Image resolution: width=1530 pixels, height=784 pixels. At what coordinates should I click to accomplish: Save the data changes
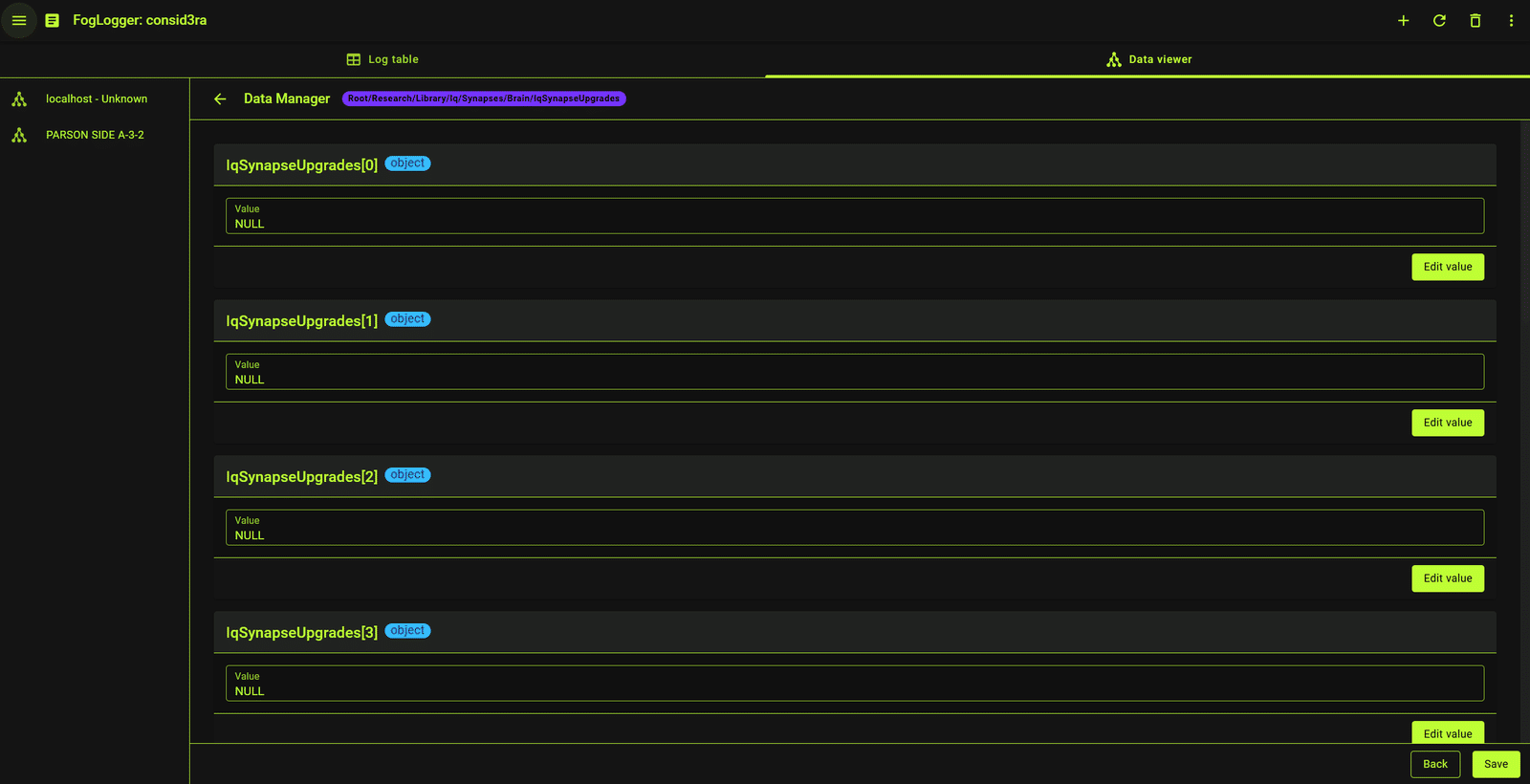click(1497, 764)
